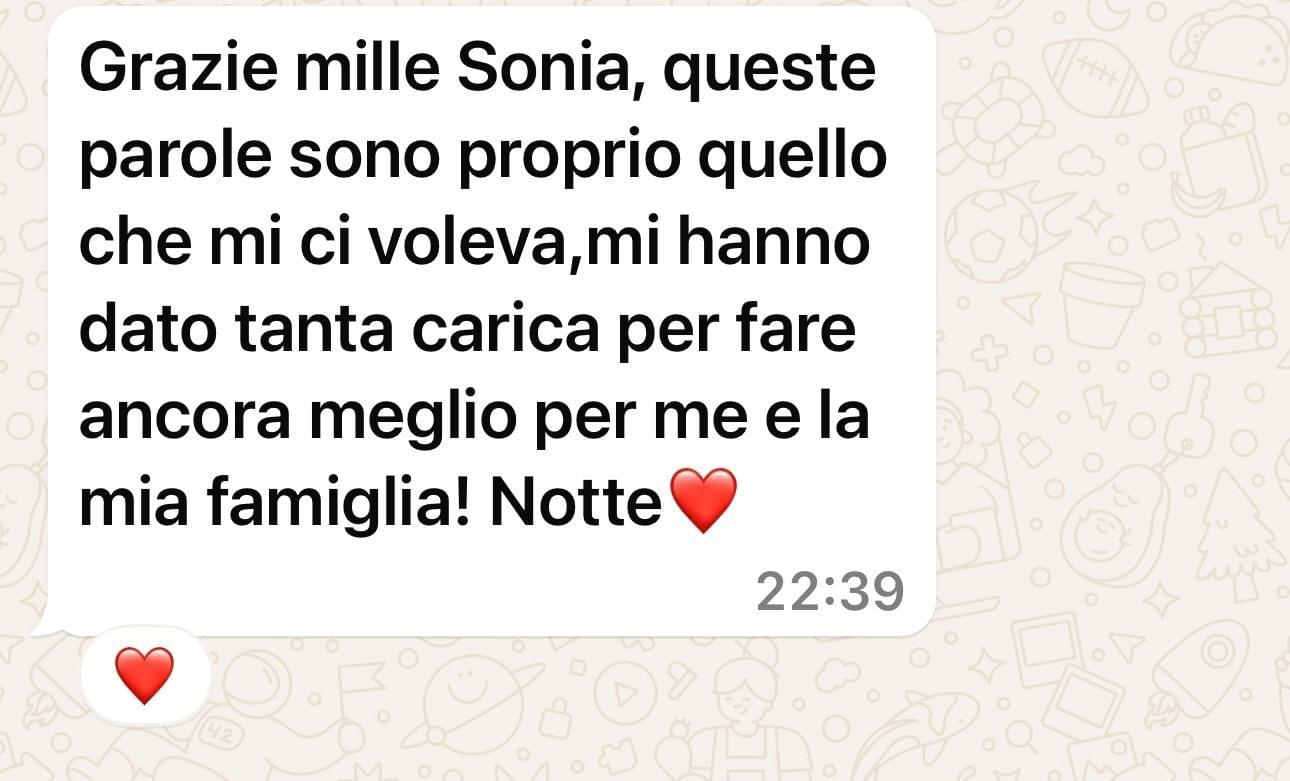Click the pine tree doodle in wallpaper
Image resolution: width=1290 pixels, height=781 pixels.
pos(1240,533)
